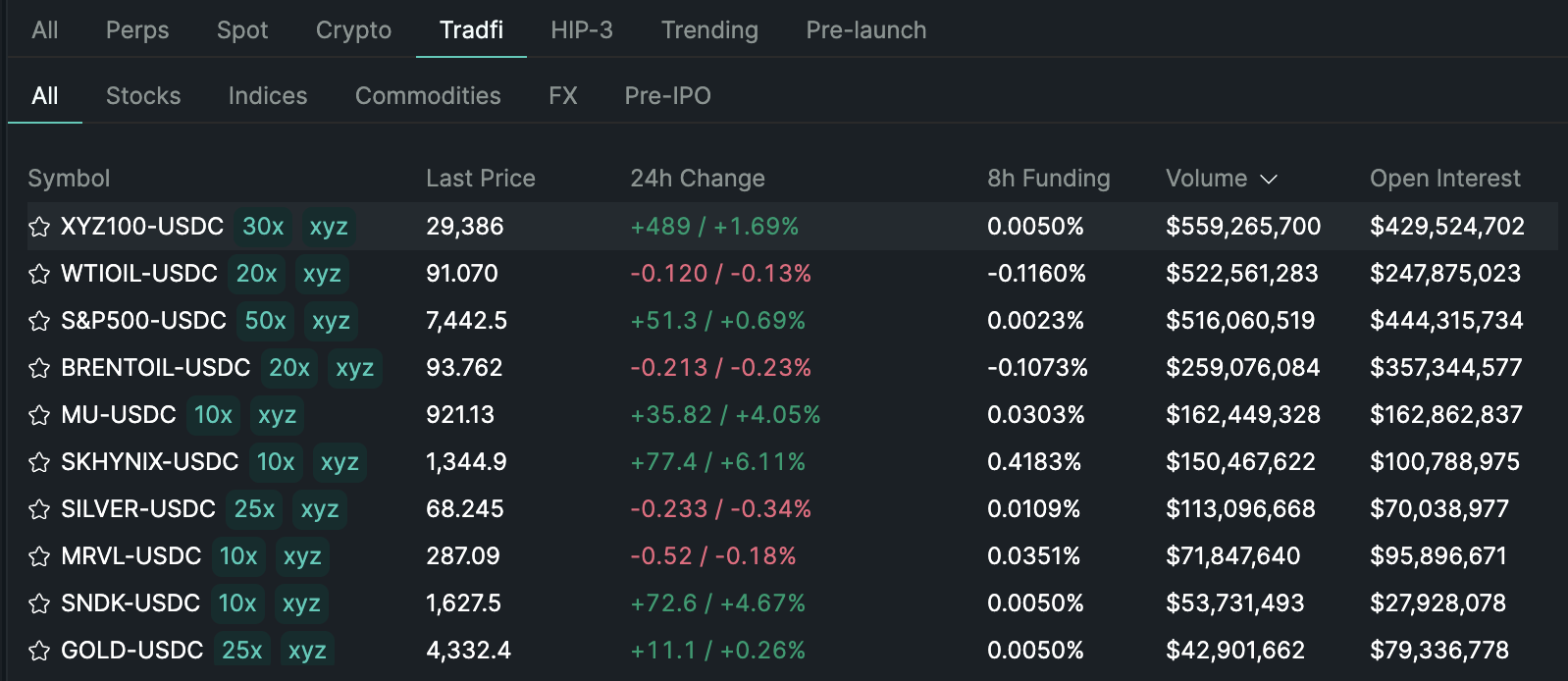Click funding rate -0.1160%
Viewport: 1568px width, 681px height.
click(x=1037, y=274)
